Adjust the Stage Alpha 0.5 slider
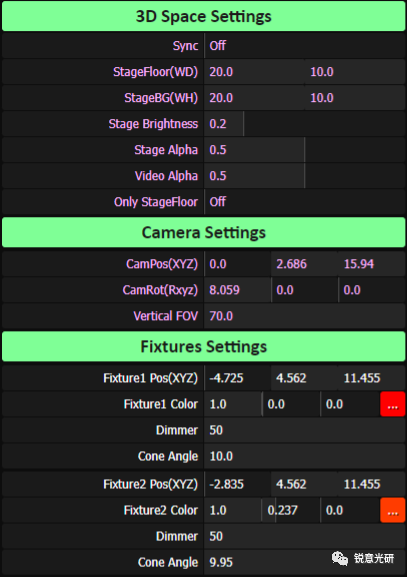Screen dimensions: 407x577 (305, 150)
